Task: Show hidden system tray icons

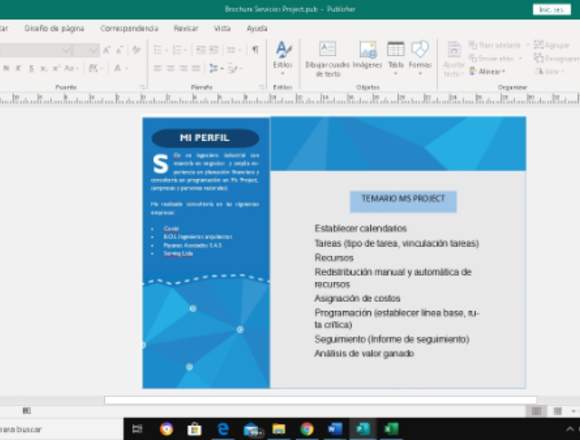Action: (x=570, y=429)
